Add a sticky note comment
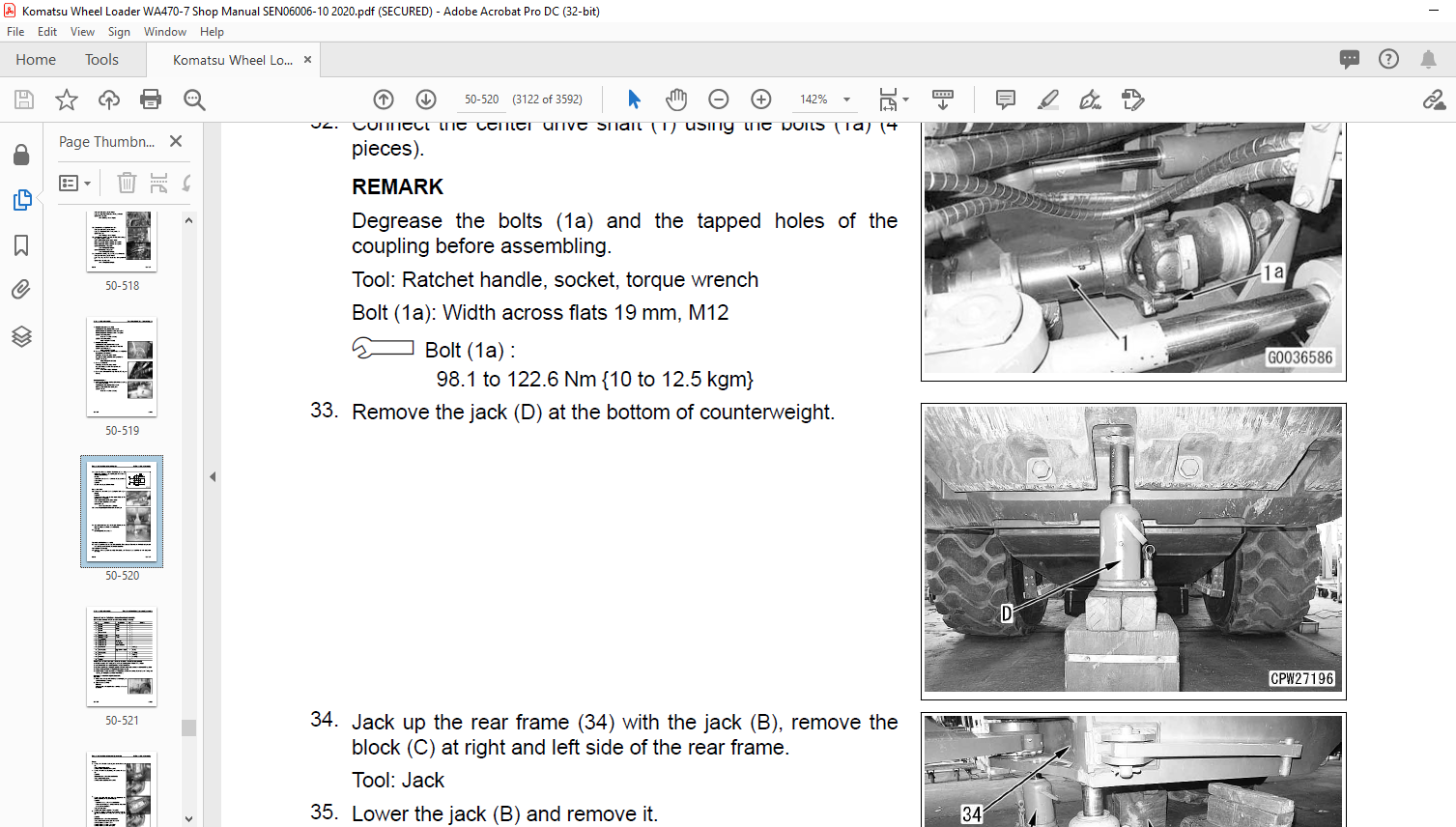The height and width of the screenshot is (827, 1456). tap(1006, 100)
